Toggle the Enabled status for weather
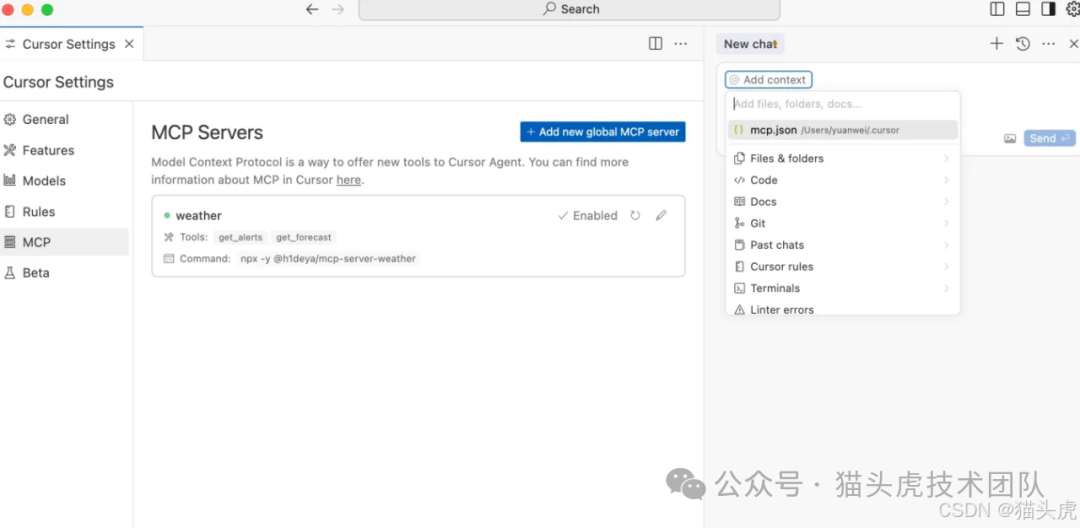The height and width of the screenshot is (528, 1080). click(588, 216)
